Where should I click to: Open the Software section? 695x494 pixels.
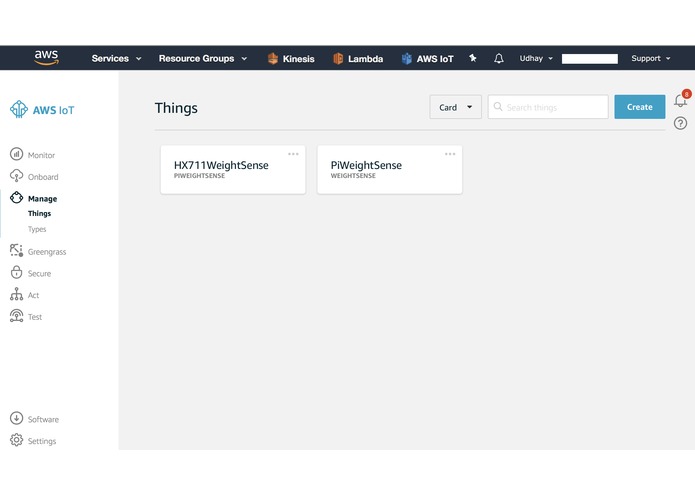(x=43, y=419)
